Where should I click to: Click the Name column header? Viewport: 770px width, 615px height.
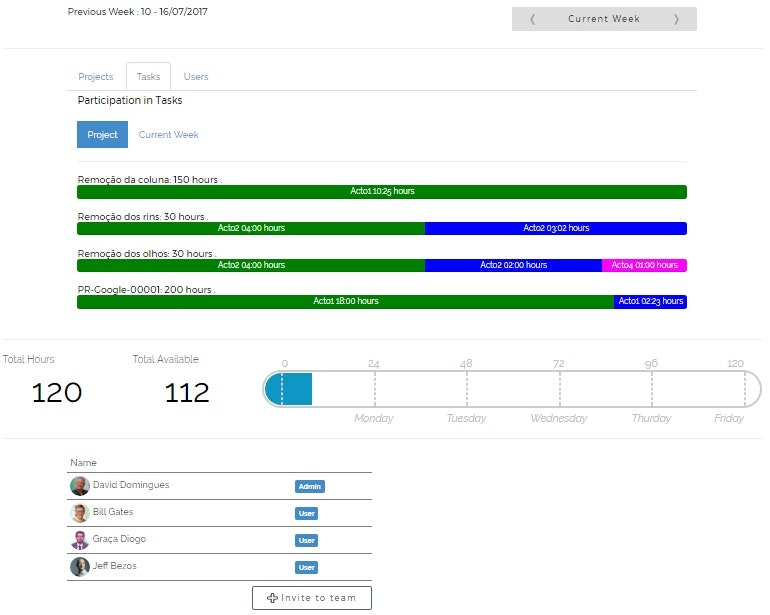point(83,463)
